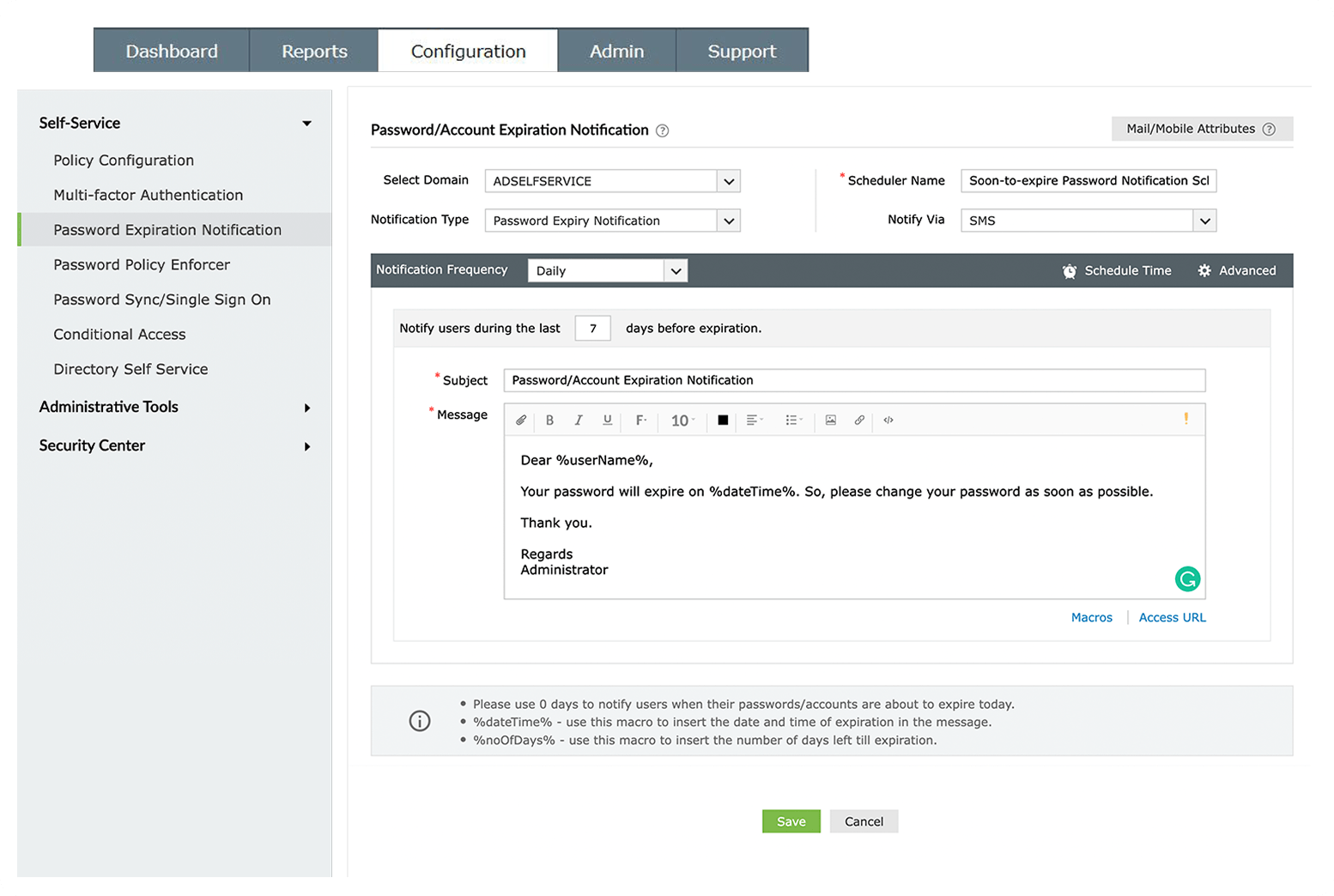Open the font family dropdown
Image resolution: width=1334 pixels, height=896 pixels.
[x=641, y=421]
